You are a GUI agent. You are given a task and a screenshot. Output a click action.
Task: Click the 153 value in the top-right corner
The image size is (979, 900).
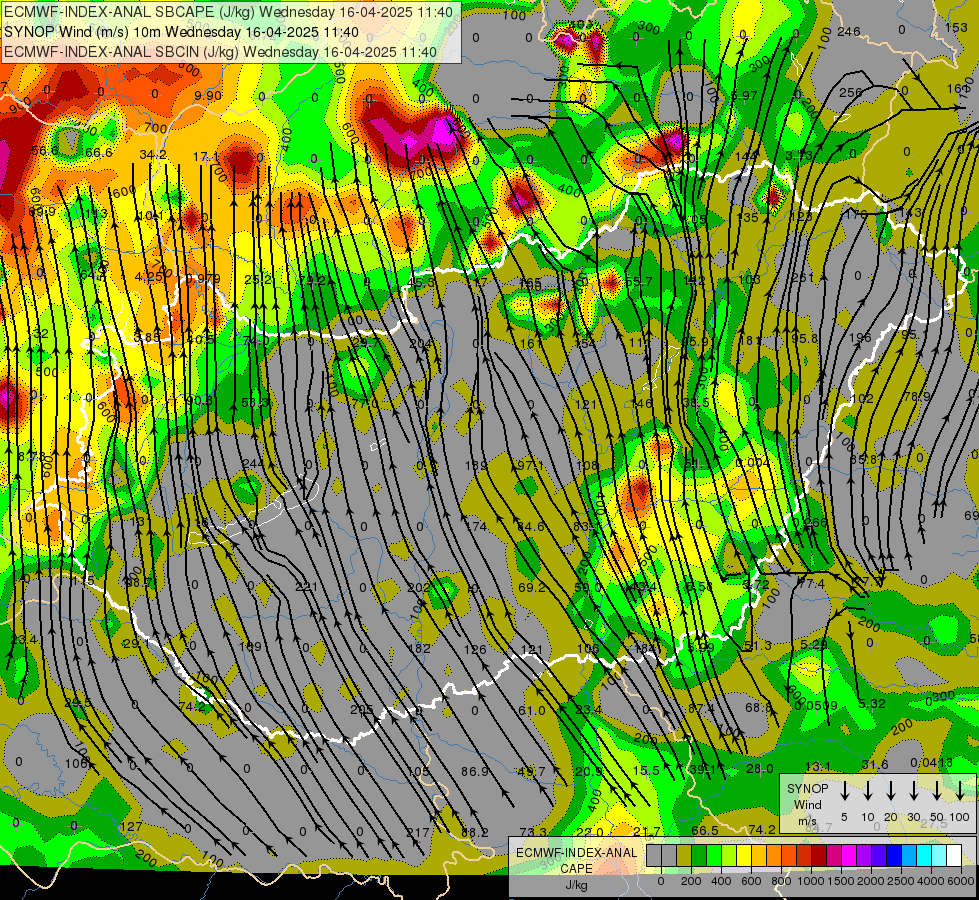coord(956,27)
